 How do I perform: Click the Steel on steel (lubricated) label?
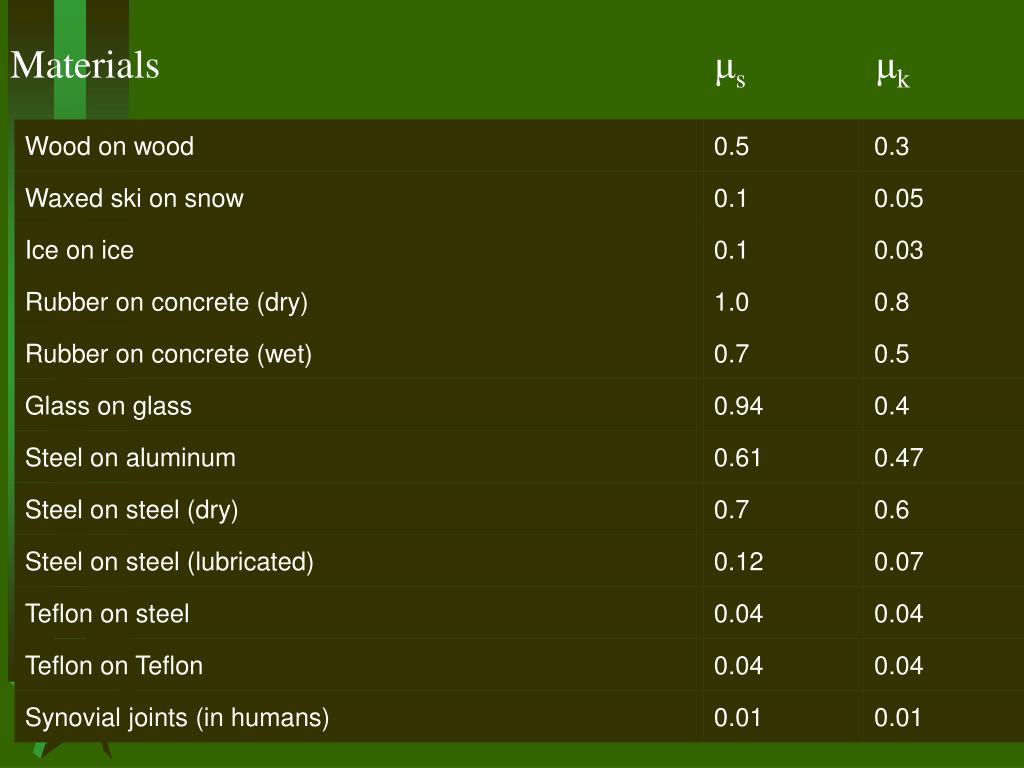click(170, 562)
